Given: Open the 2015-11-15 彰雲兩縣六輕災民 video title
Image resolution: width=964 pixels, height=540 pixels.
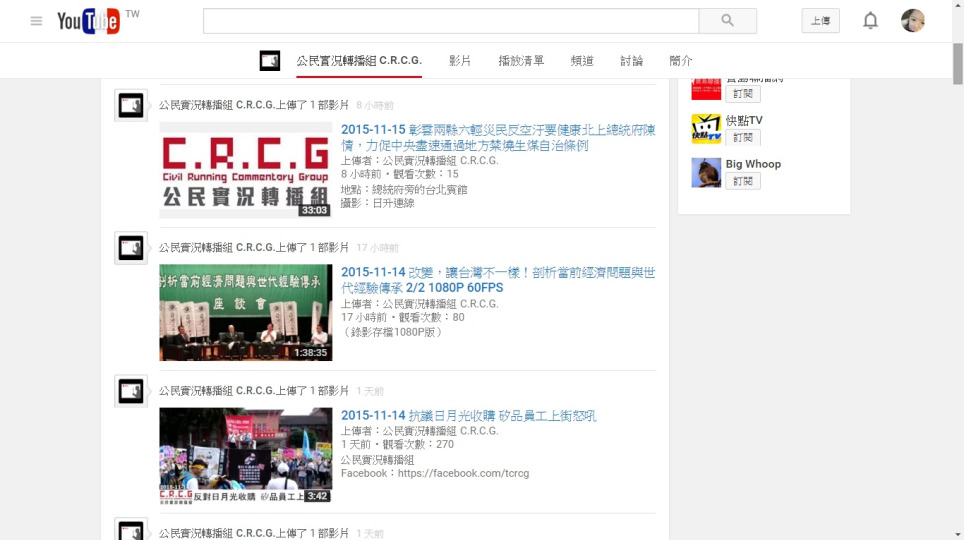Looking at the screenshot, I should coord(498,138).
